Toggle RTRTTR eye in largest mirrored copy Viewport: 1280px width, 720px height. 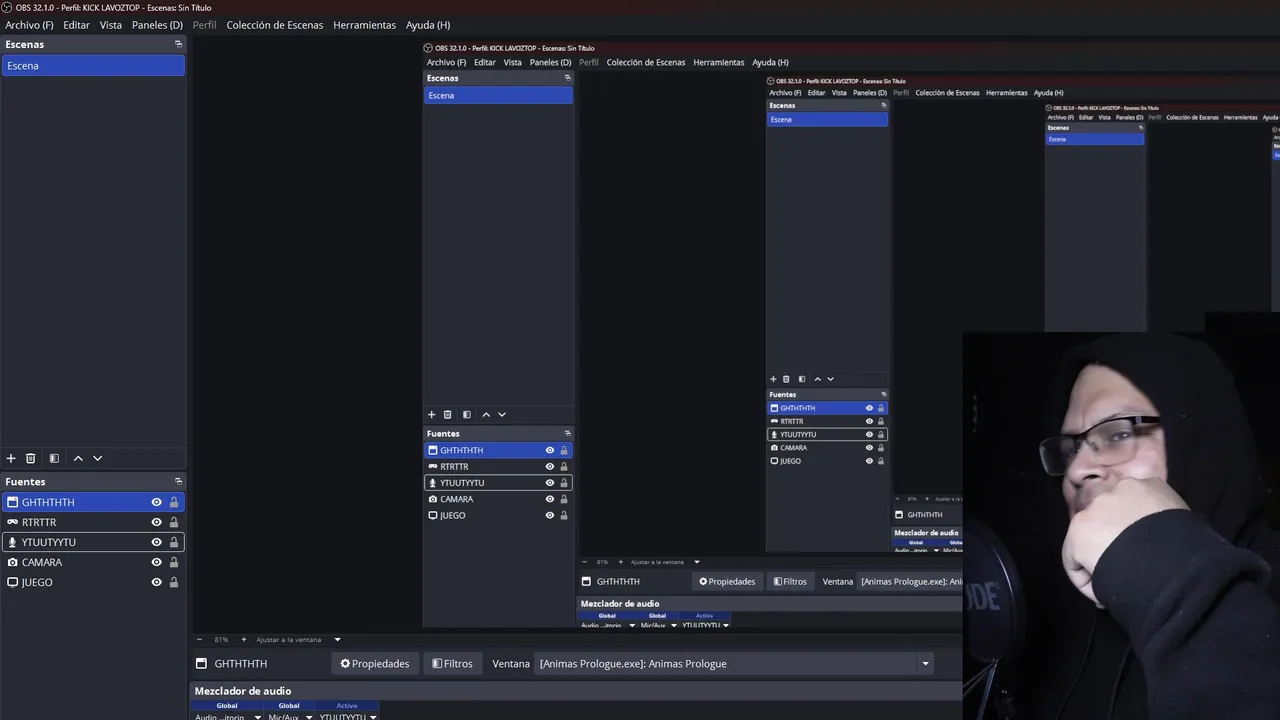coord(550,466)
